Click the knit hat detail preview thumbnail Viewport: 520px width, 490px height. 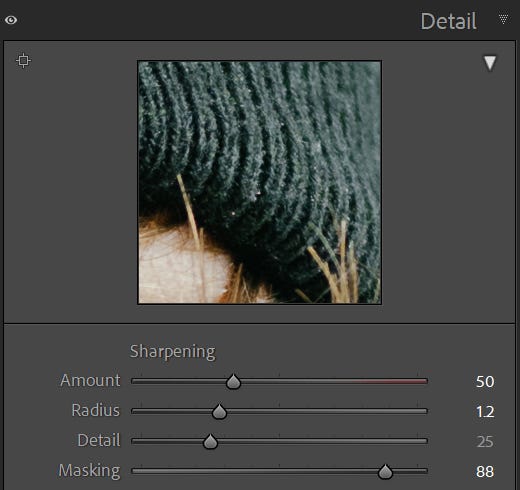[x=260, y=182]
